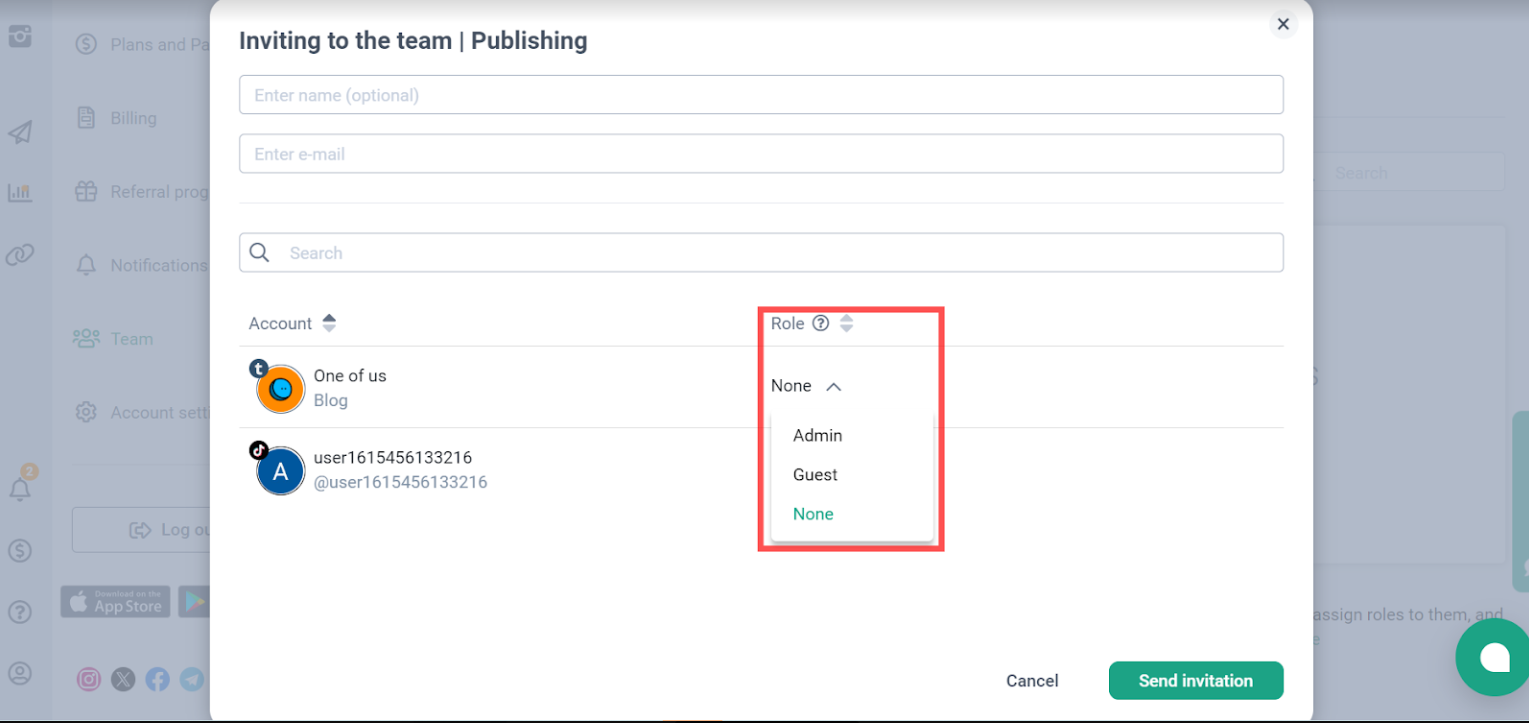Open notifications bell in left sidebar
1529x723 pixels.
[20, 489]
